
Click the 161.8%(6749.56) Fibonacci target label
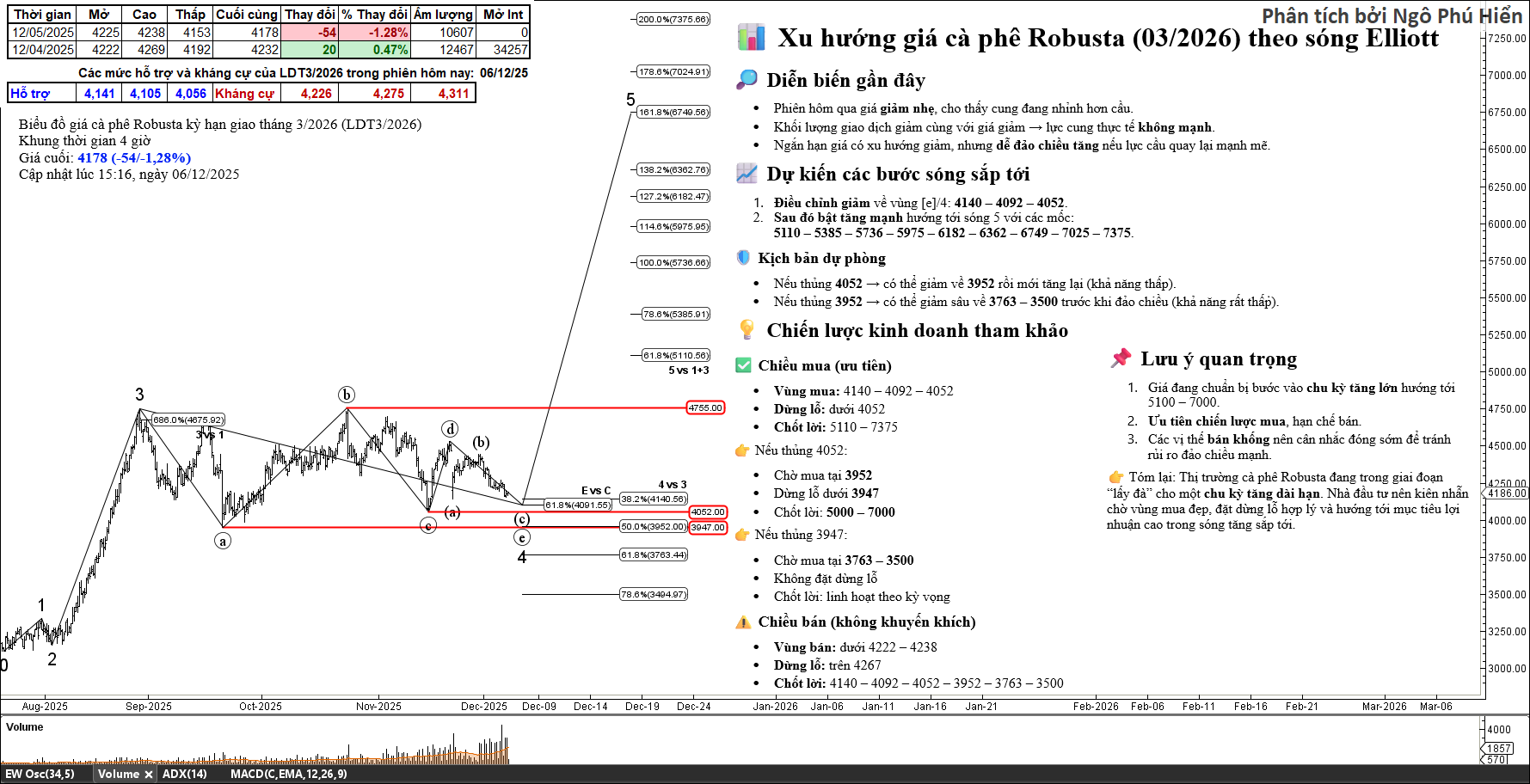(673, 113)
